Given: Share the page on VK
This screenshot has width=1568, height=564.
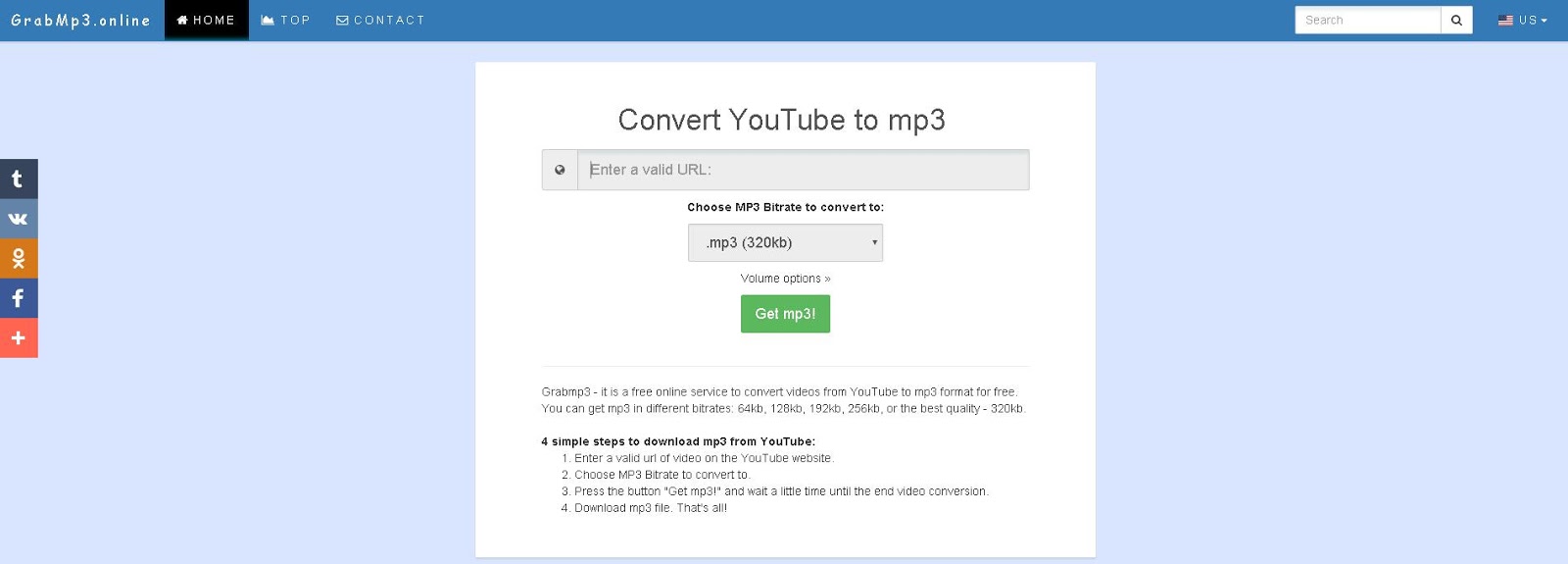Looking at the screenshot, I should (19, 219).
